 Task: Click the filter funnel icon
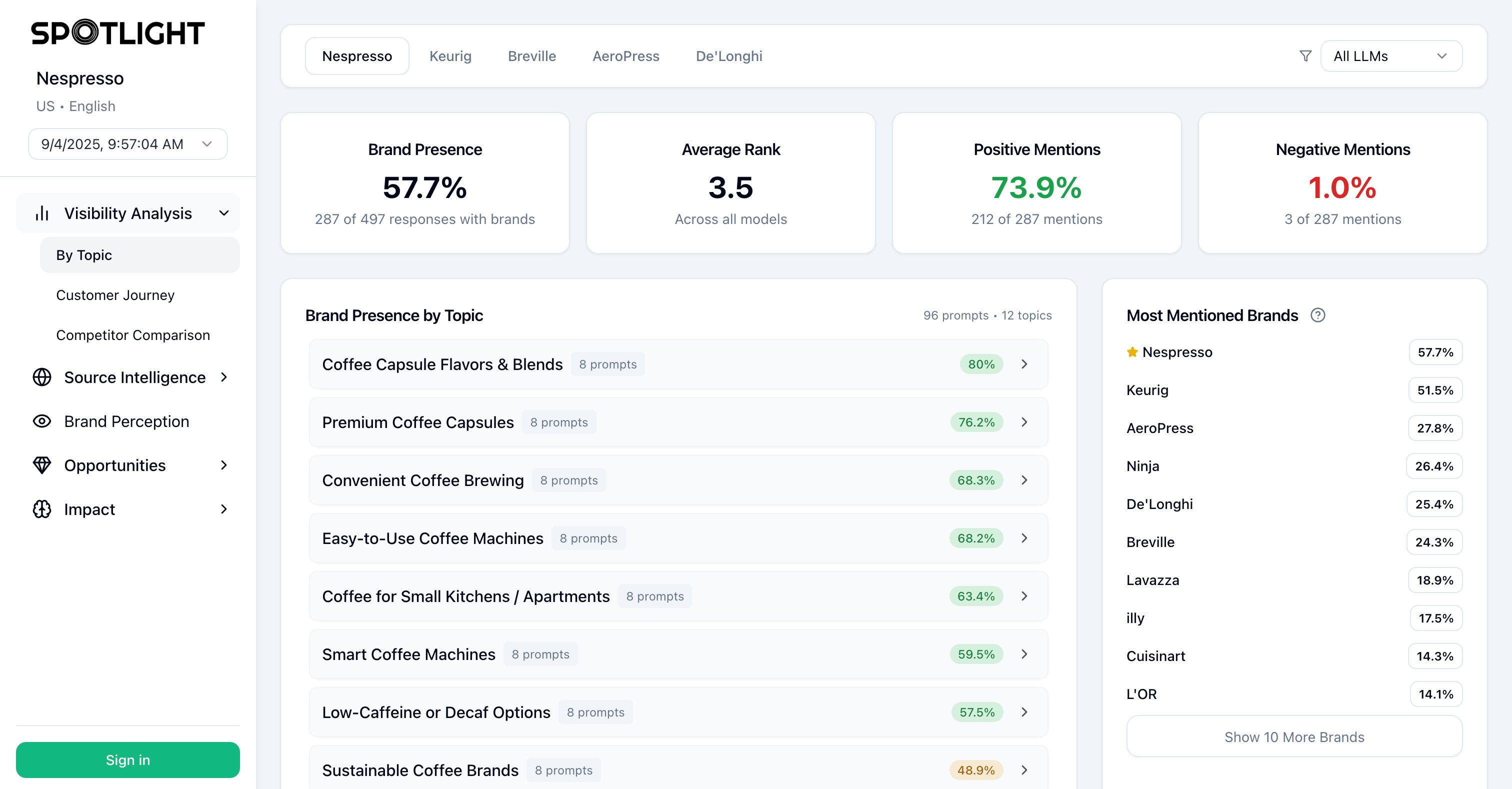tap(1305, 56)
